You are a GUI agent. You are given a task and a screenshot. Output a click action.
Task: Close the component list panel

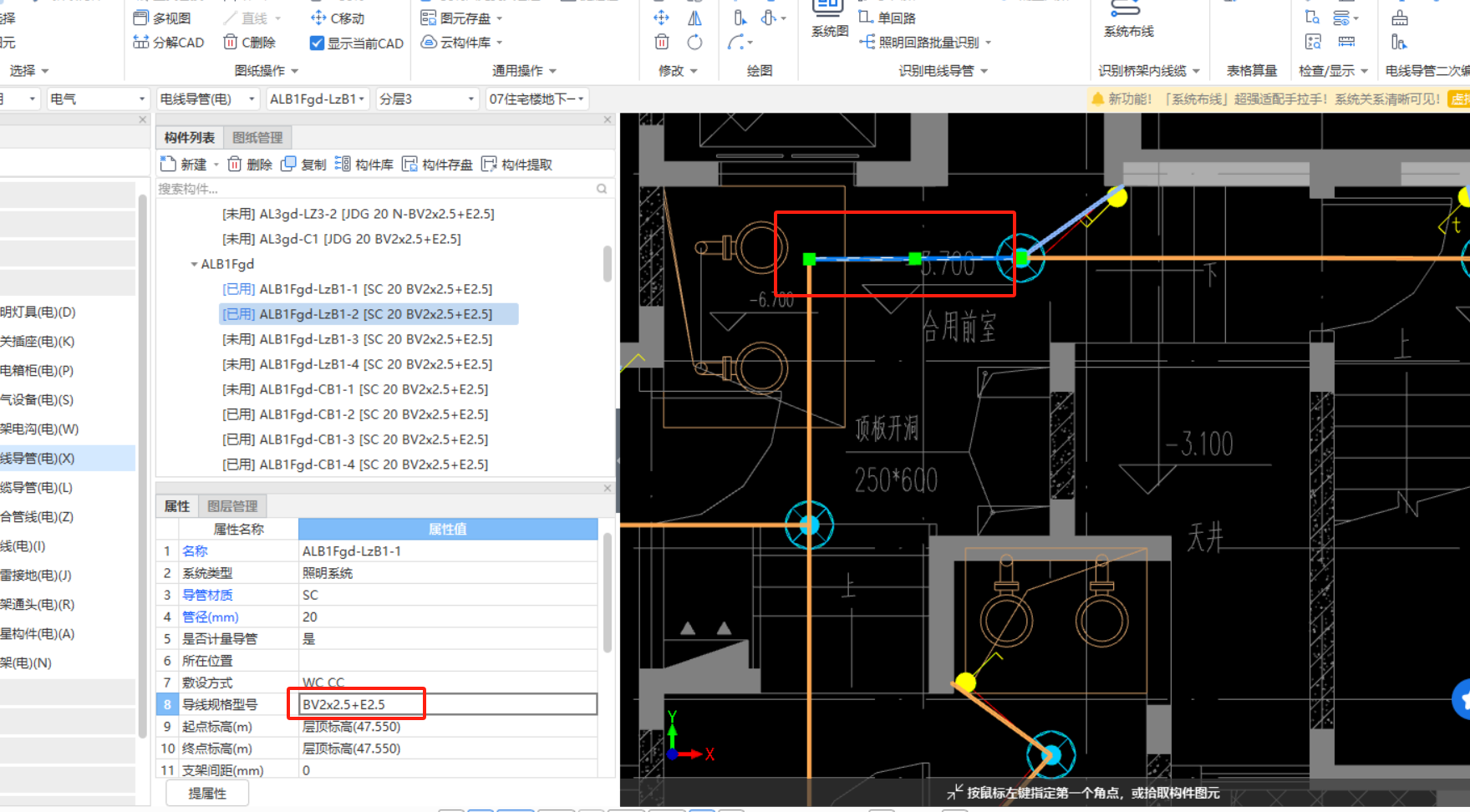[x=608, y=120]
